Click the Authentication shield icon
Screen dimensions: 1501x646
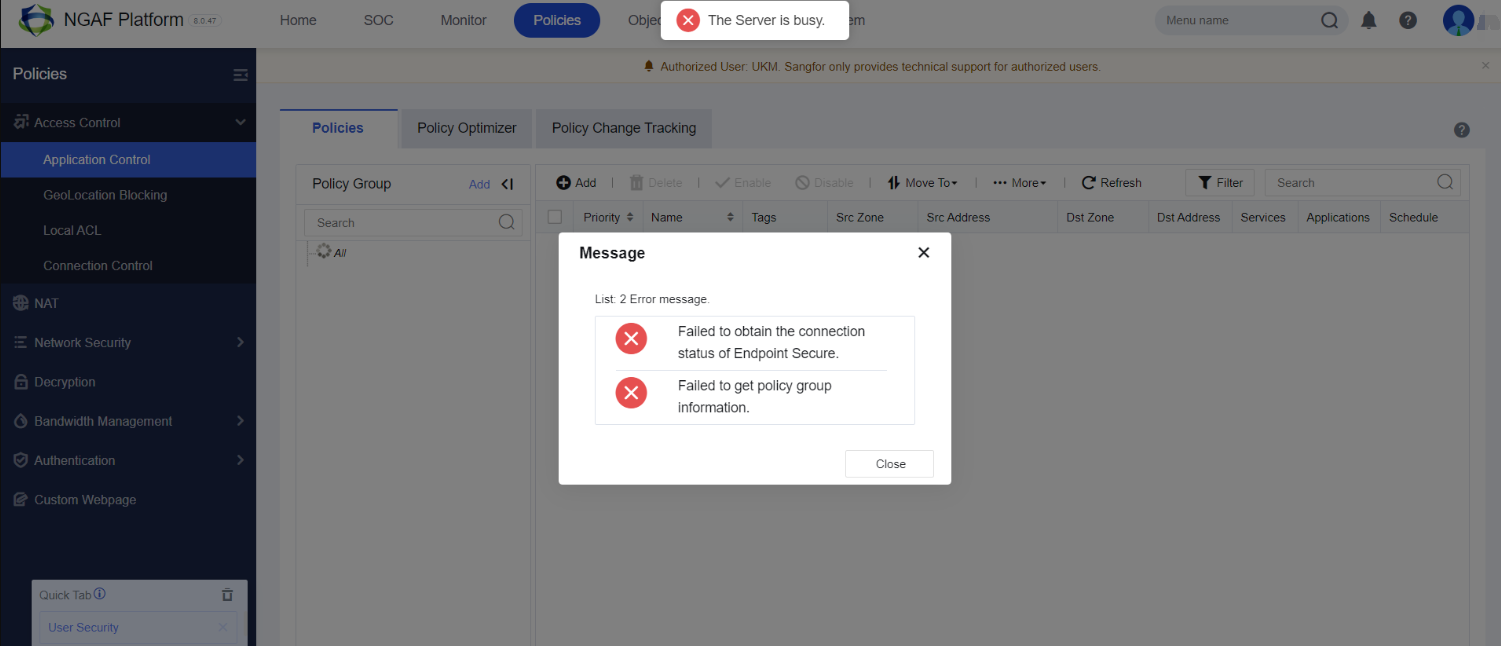tap(21, 460)
